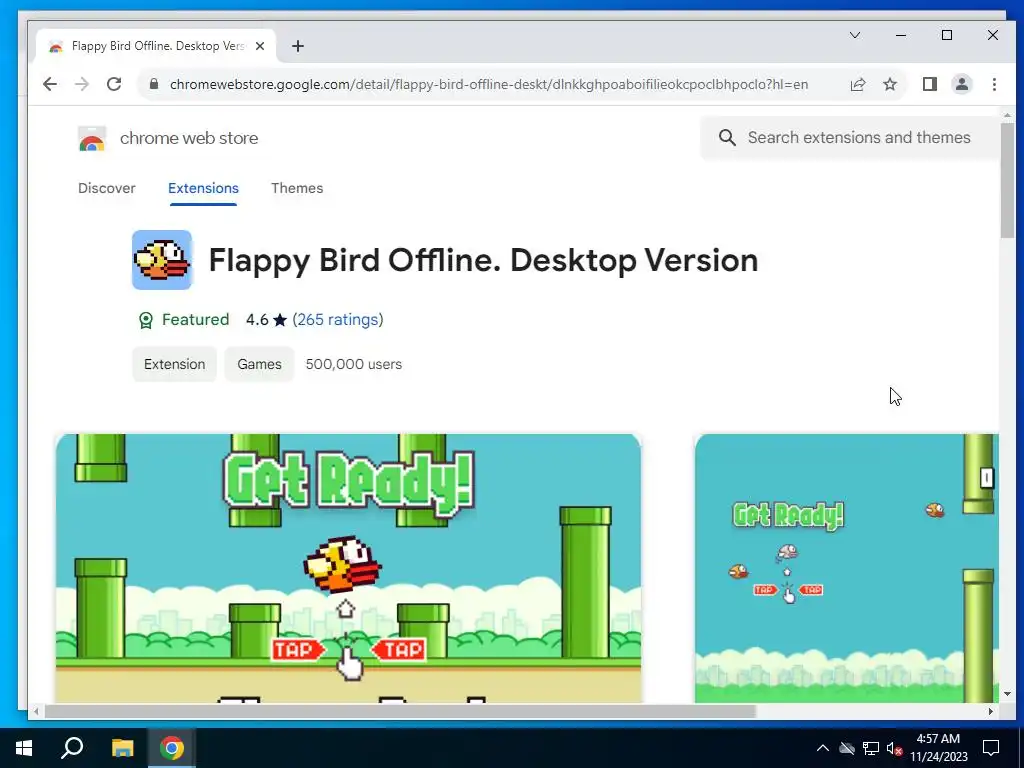Click the address bar URL

click(488, 84)
